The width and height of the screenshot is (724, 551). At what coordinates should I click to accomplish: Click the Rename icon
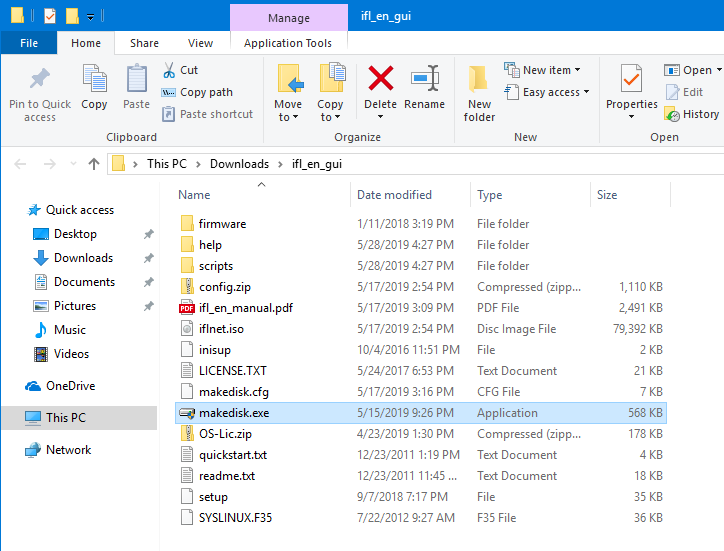click(425, 78)
